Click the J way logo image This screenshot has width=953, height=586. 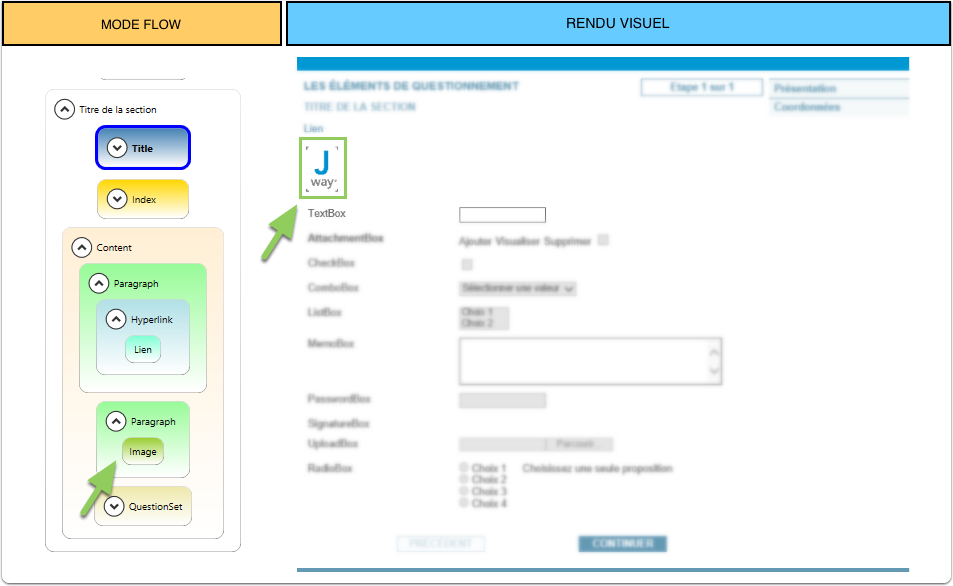click(322, 167)
